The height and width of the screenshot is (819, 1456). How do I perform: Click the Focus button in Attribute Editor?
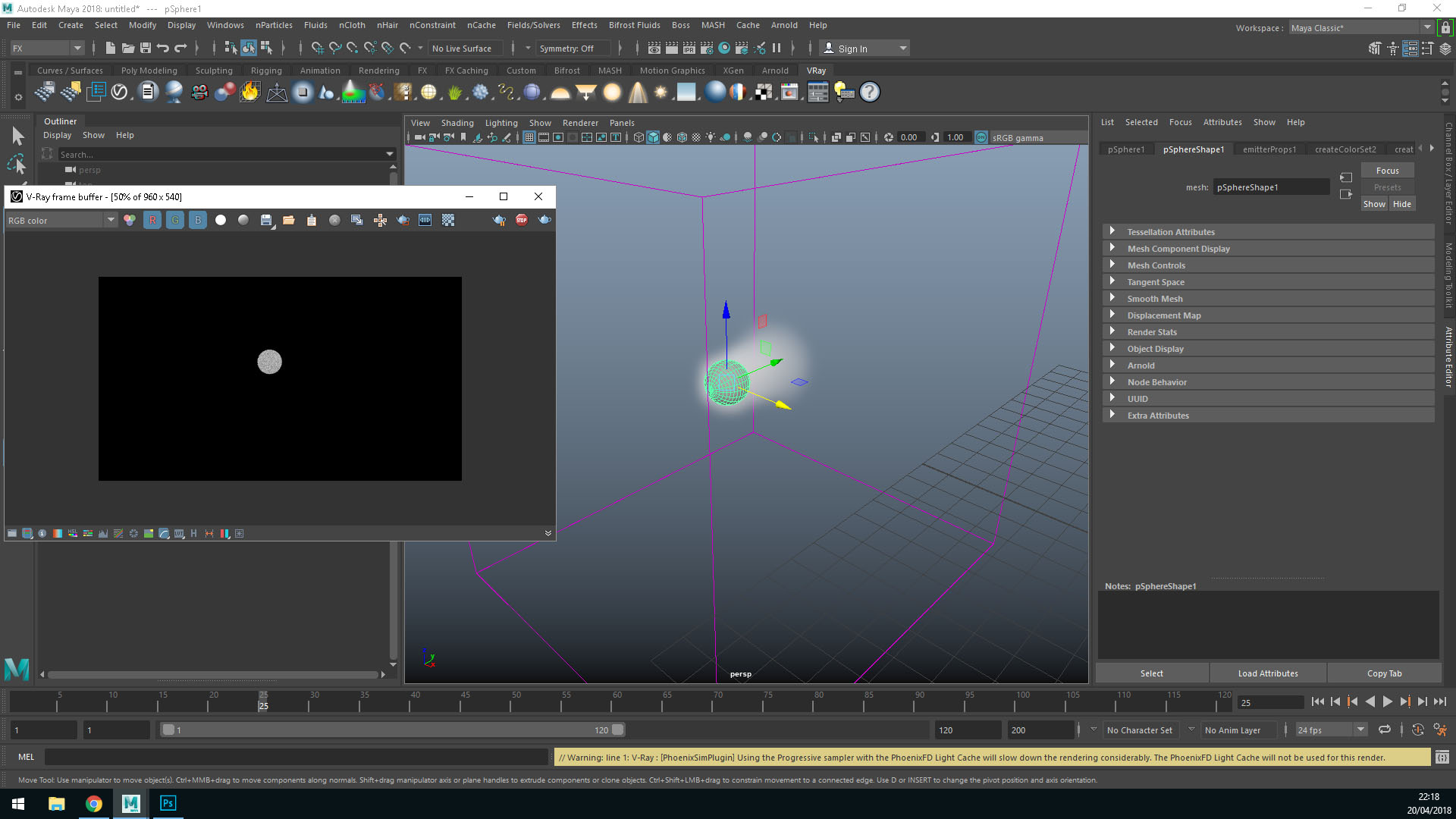tap(1387, 171)
